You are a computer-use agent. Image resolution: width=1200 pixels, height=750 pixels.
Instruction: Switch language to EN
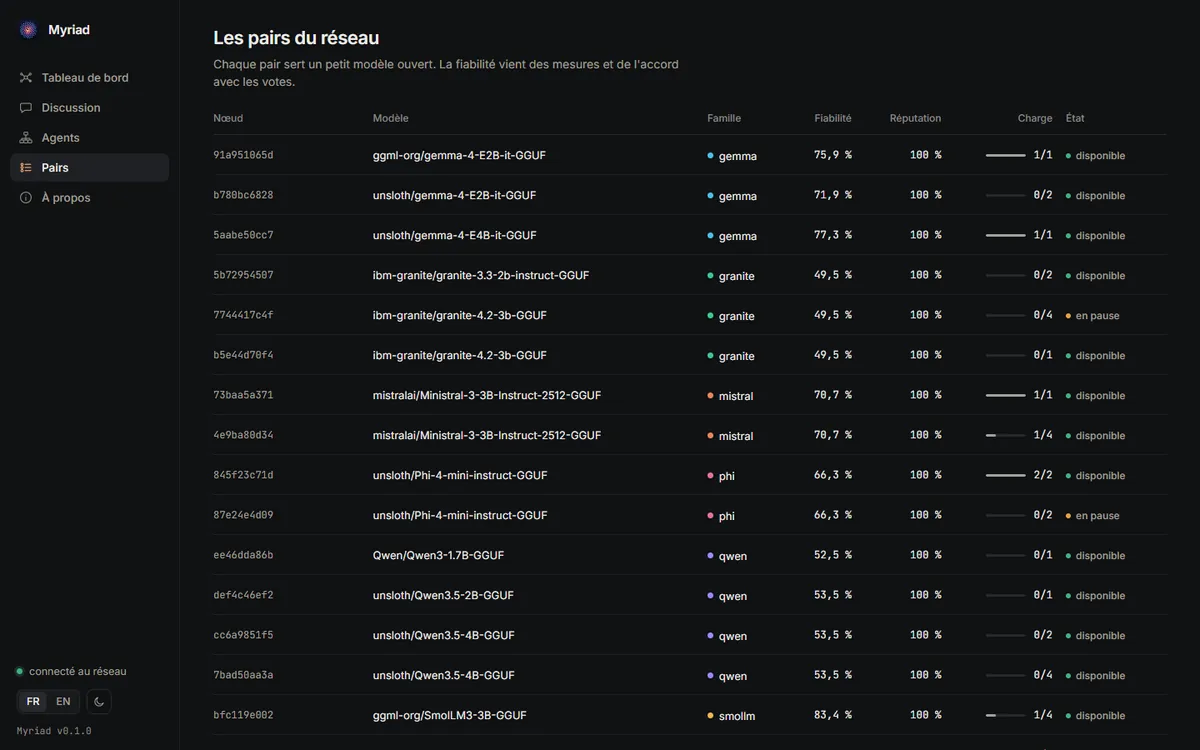(x=63, y=702)
